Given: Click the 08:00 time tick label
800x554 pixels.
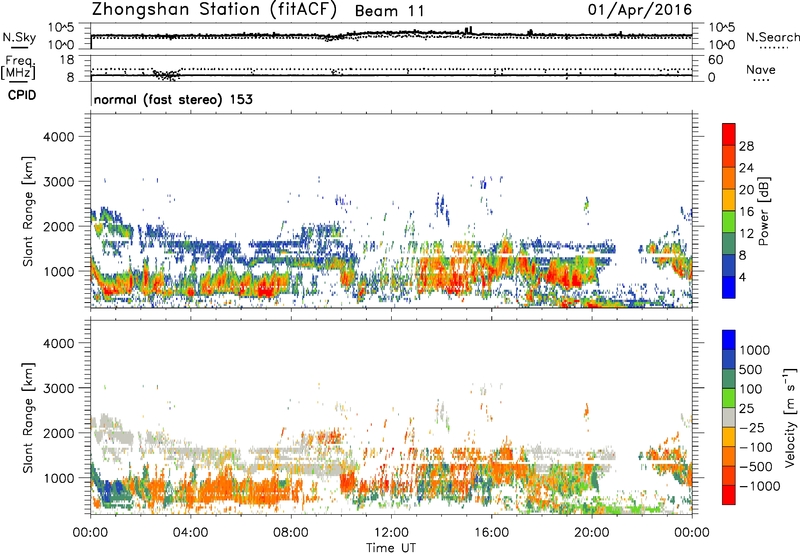Looking at the screenshot, I should click(x=291, y=533).
